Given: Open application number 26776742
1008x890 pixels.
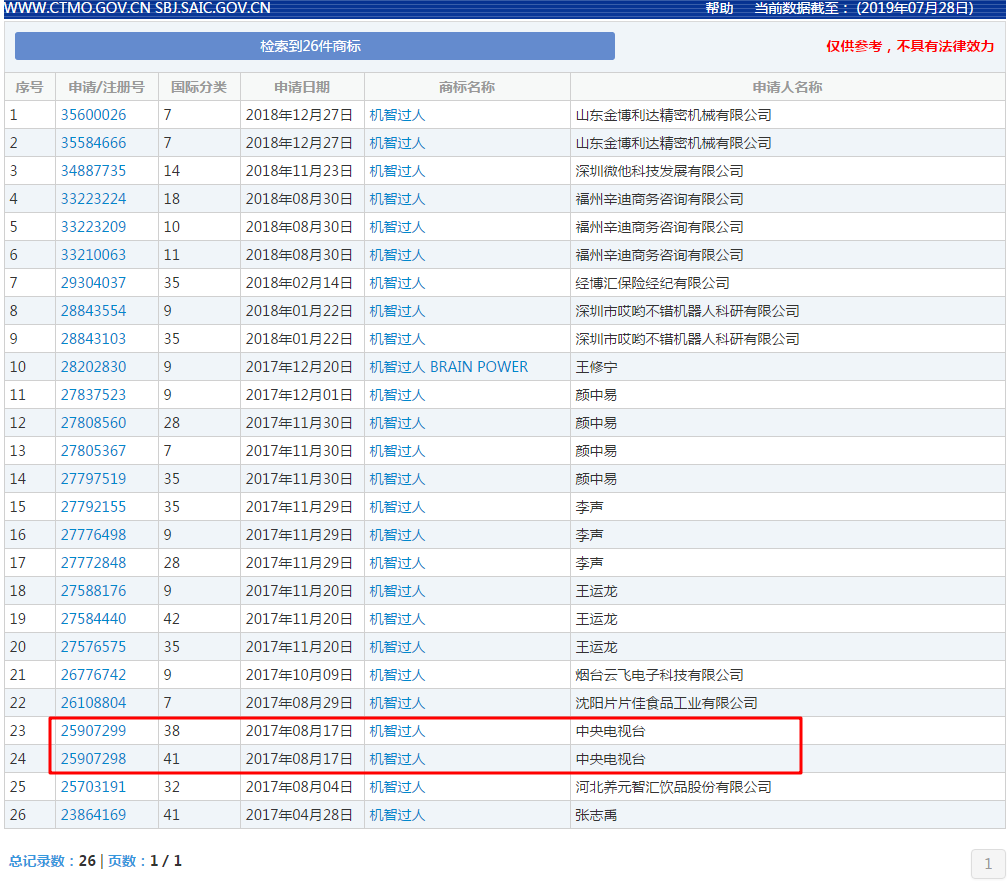Looking at the screenshot, I should pyautogui.click(x=93, y=675).
